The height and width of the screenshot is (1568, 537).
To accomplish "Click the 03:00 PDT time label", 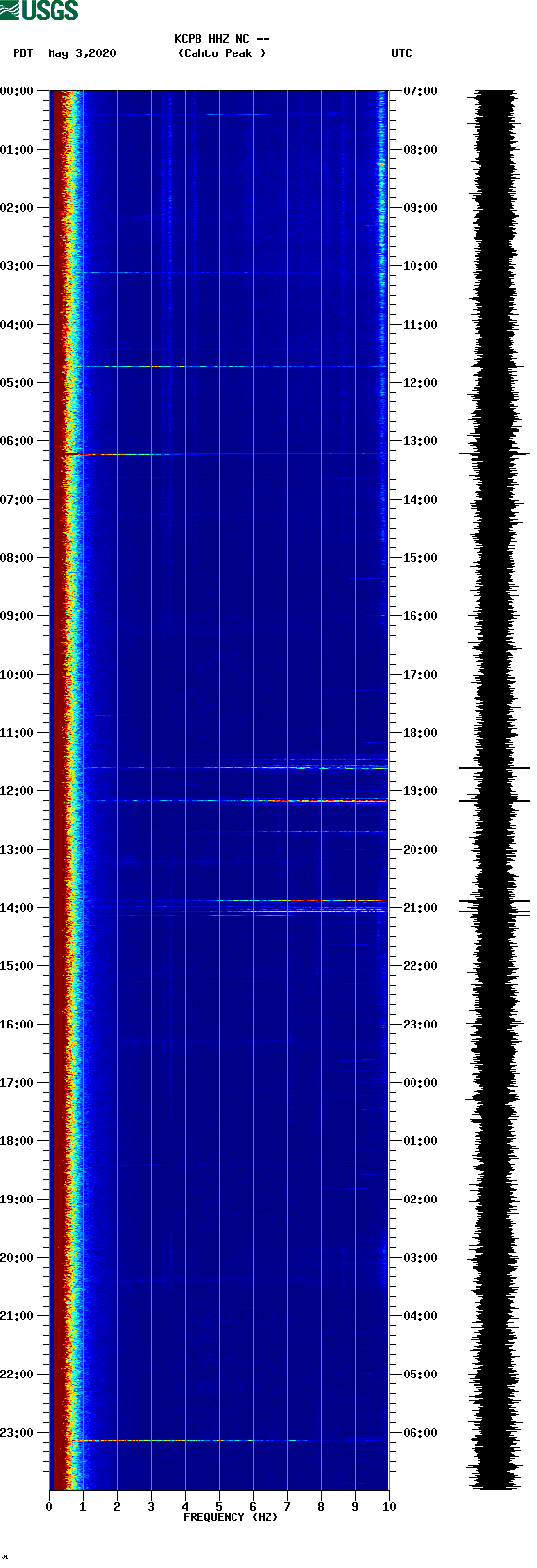I will [x=18, y=266].
